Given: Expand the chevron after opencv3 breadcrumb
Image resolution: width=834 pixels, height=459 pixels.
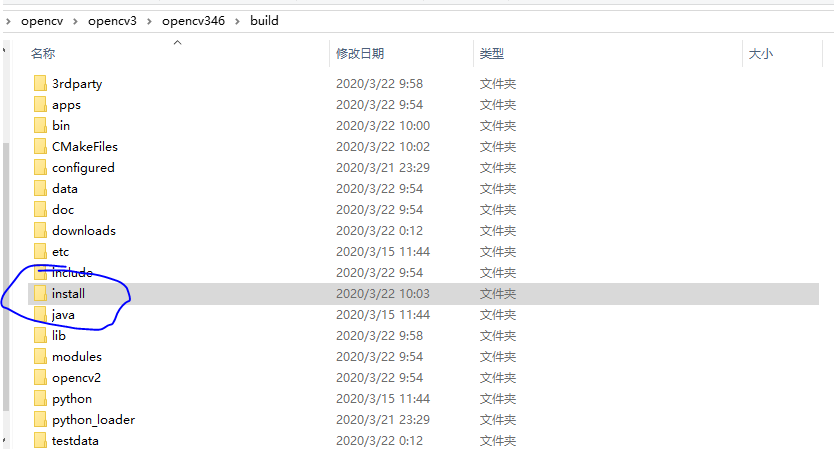Looking at the screenshot, I should coord(149,21).
